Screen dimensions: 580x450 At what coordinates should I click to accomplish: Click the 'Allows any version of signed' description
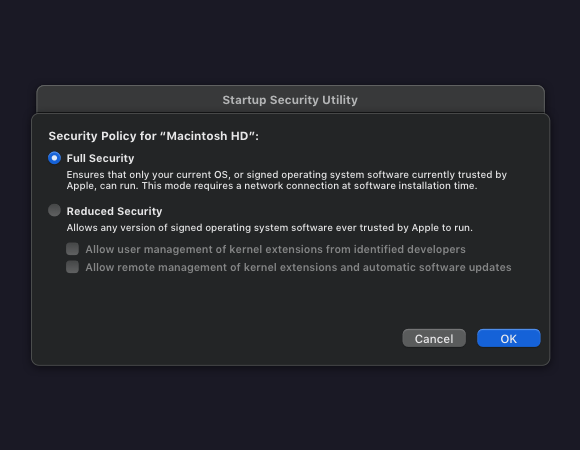pos(270,228)
